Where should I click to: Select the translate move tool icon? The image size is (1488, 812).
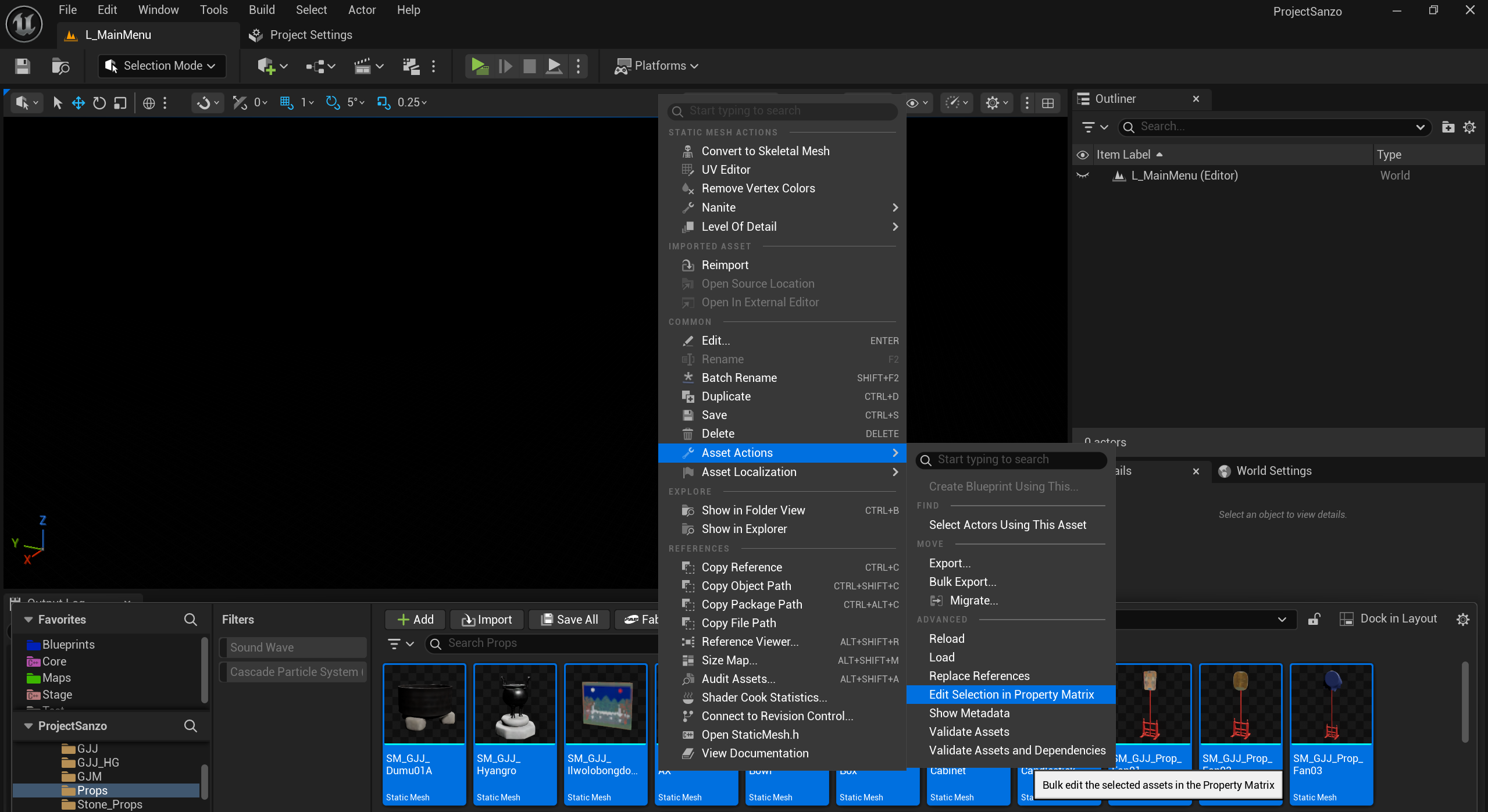coord(78,103)
